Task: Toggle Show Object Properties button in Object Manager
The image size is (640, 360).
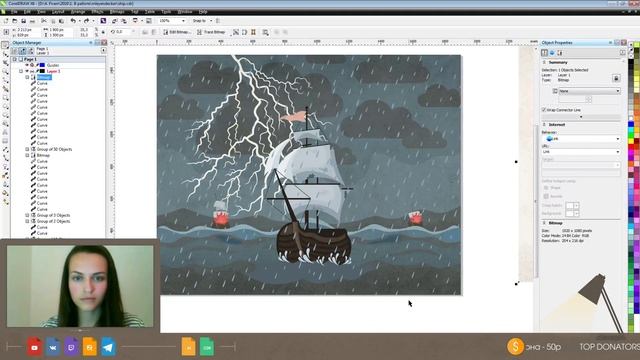Action: (x=14, y=51)
